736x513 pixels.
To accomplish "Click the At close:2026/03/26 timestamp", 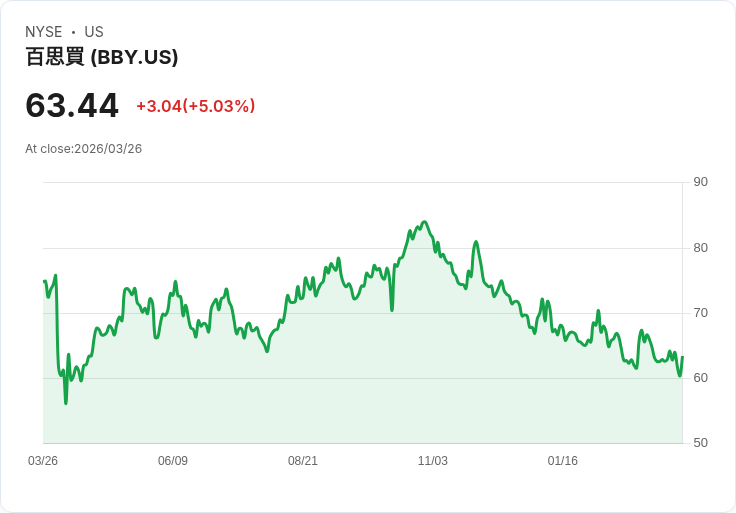I will pyautogui.click(x=84, y=149).
